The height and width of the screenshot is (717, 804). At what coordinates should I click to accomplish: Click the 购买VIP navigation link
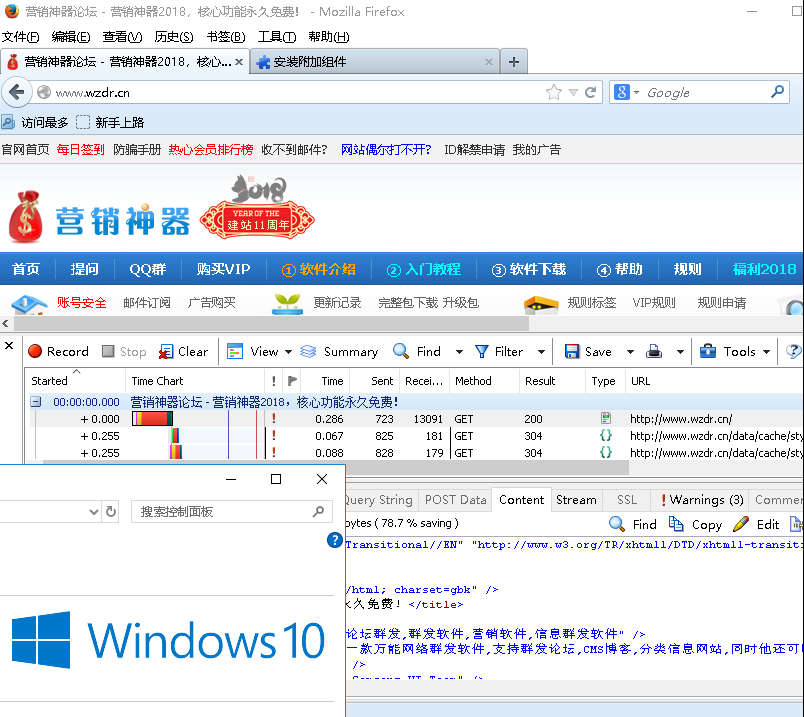coord(223,269)
